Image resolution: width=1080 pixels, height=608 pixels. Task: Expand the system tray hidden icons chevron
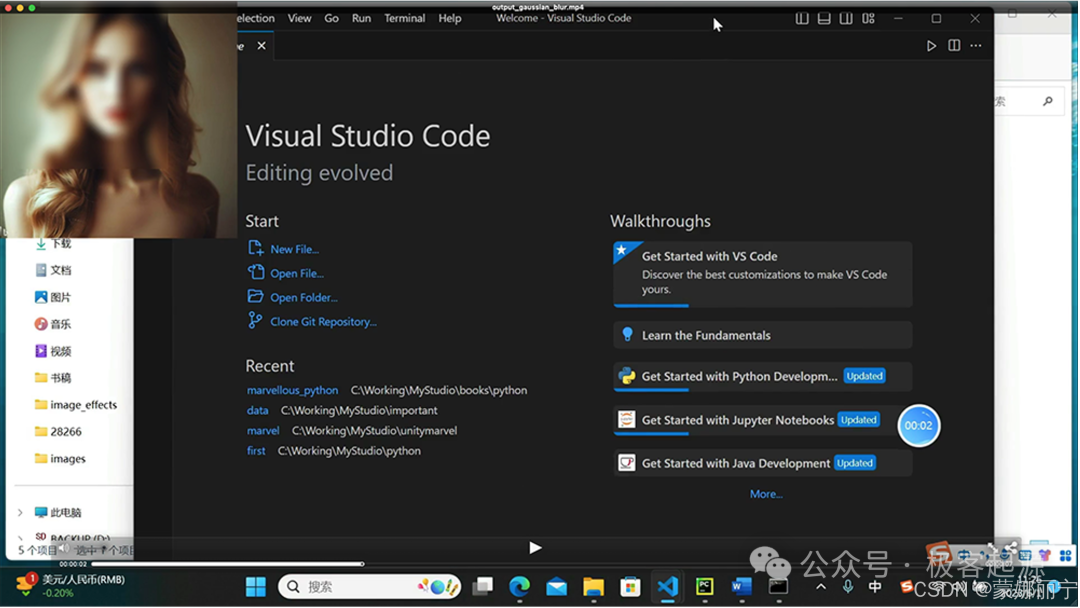(x=820, y=587)
